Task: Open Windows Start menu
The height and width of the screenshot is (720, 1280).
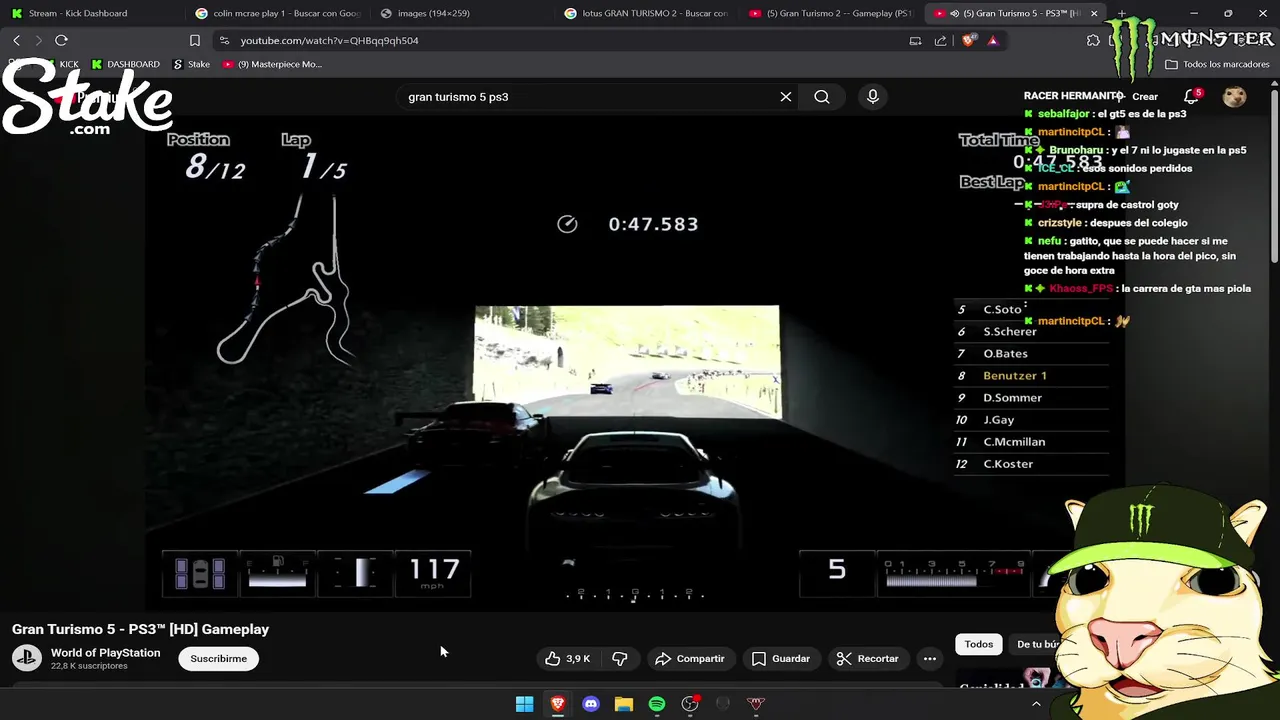Action: 524,704
